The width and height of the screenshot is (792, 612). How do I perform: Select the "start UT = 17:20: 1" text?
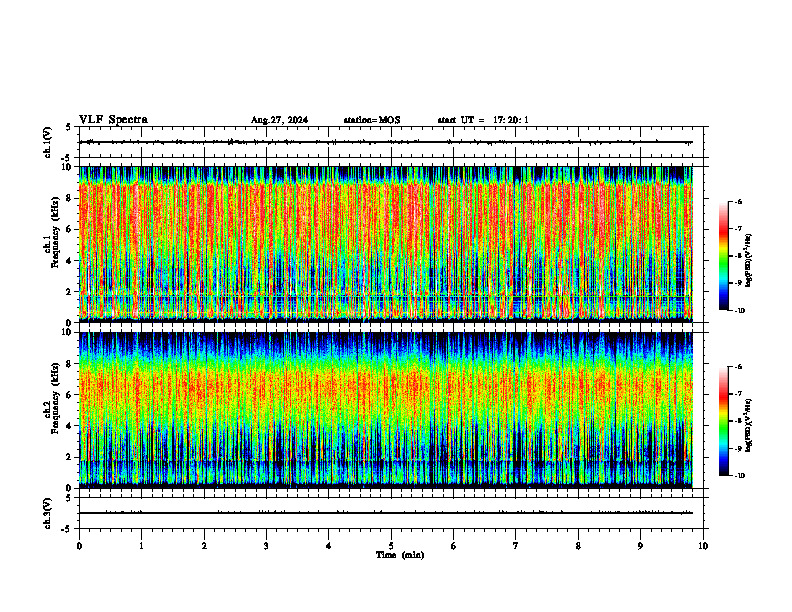click(483, 120)
